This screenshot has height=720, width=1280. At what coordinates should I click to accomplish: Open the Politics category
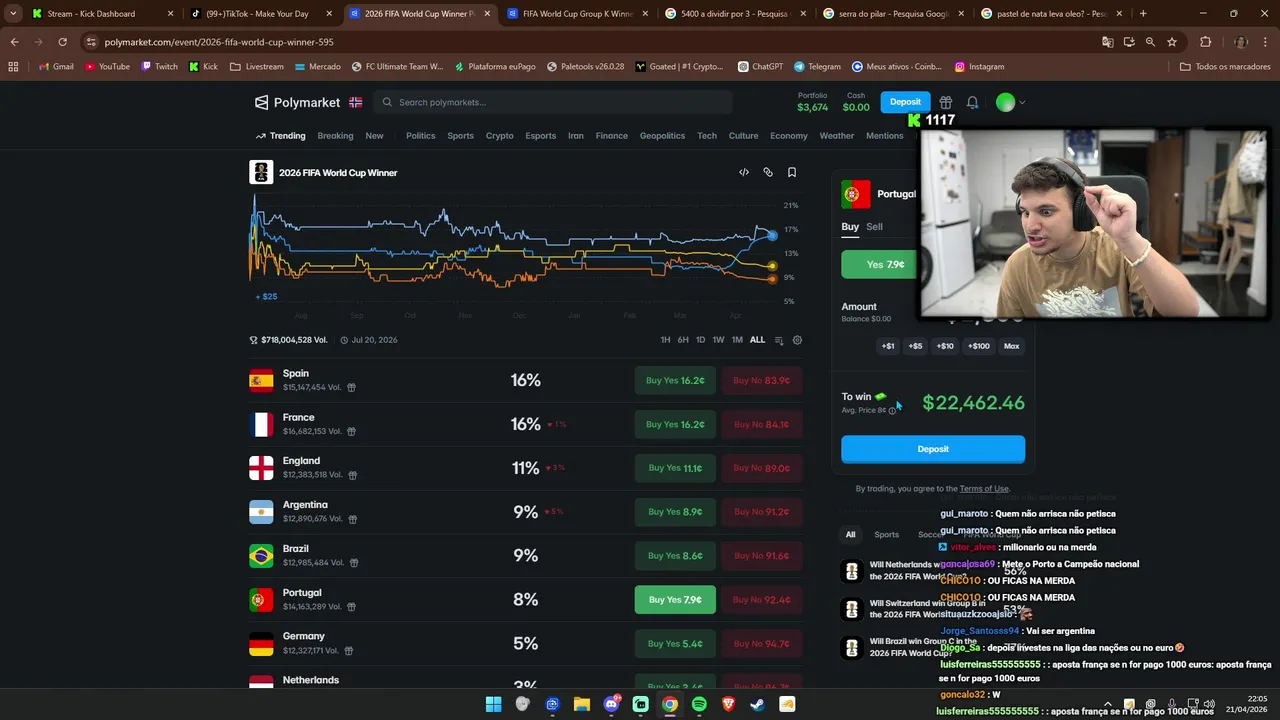click(x=420, y=136)
